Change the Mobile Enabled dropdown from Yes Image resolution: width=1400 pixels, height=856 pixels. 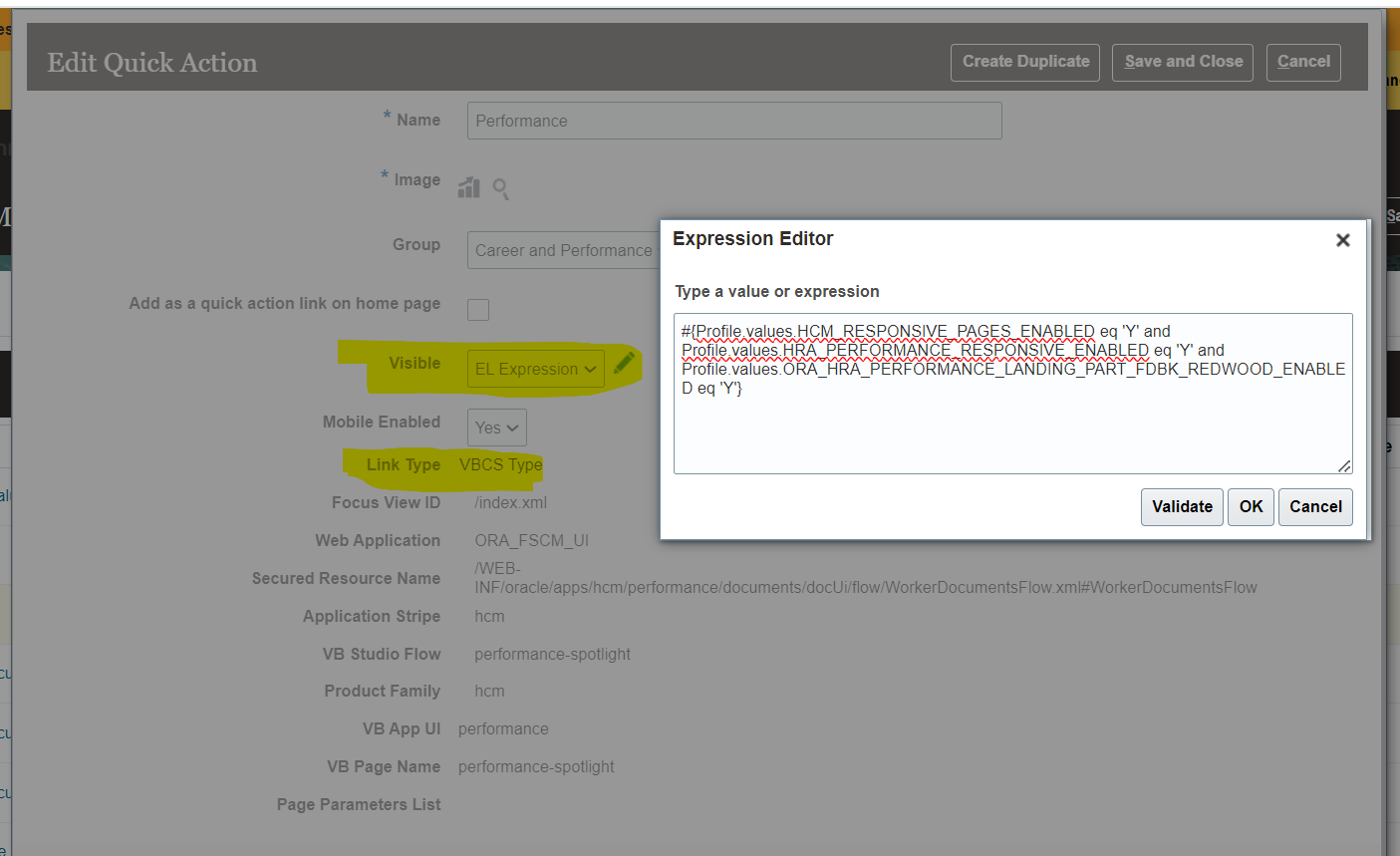496,427
